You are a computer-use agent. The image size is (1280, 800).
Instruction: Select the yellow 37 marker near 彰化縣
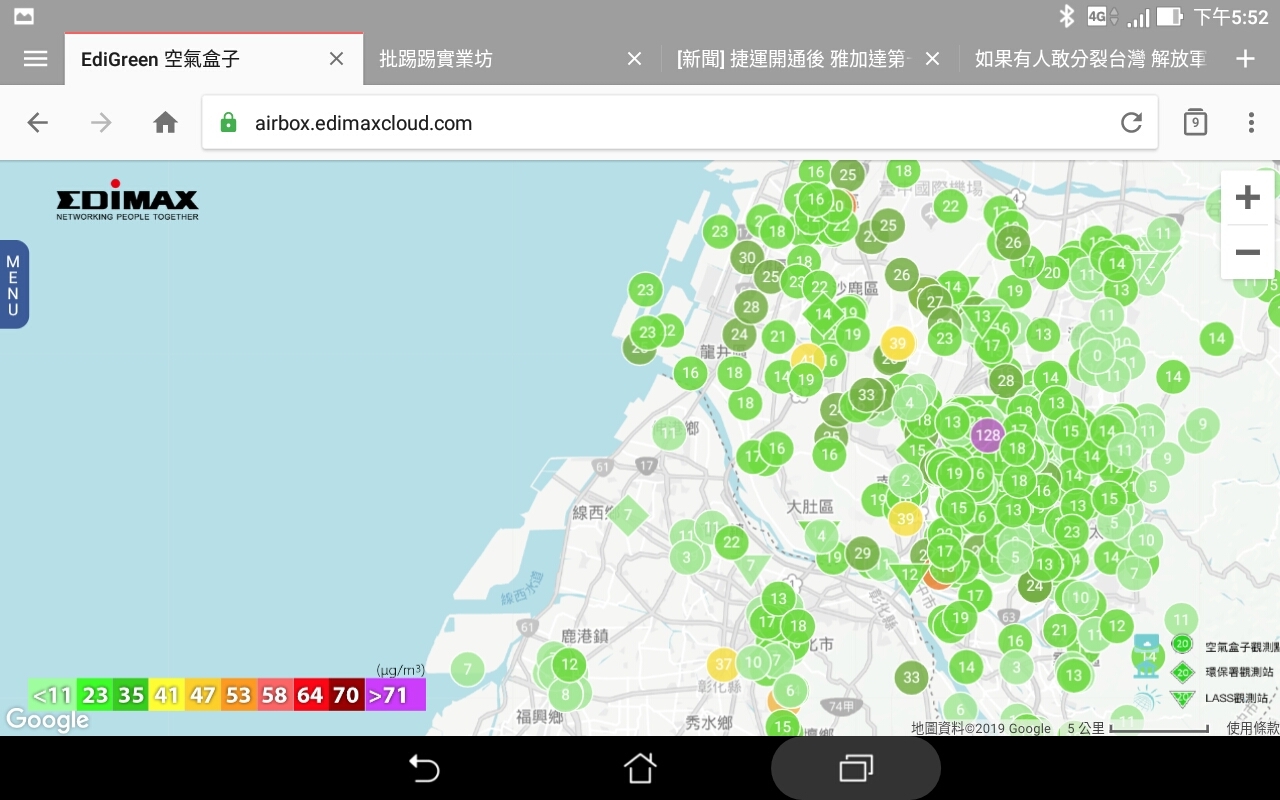(x=723, y=664)
